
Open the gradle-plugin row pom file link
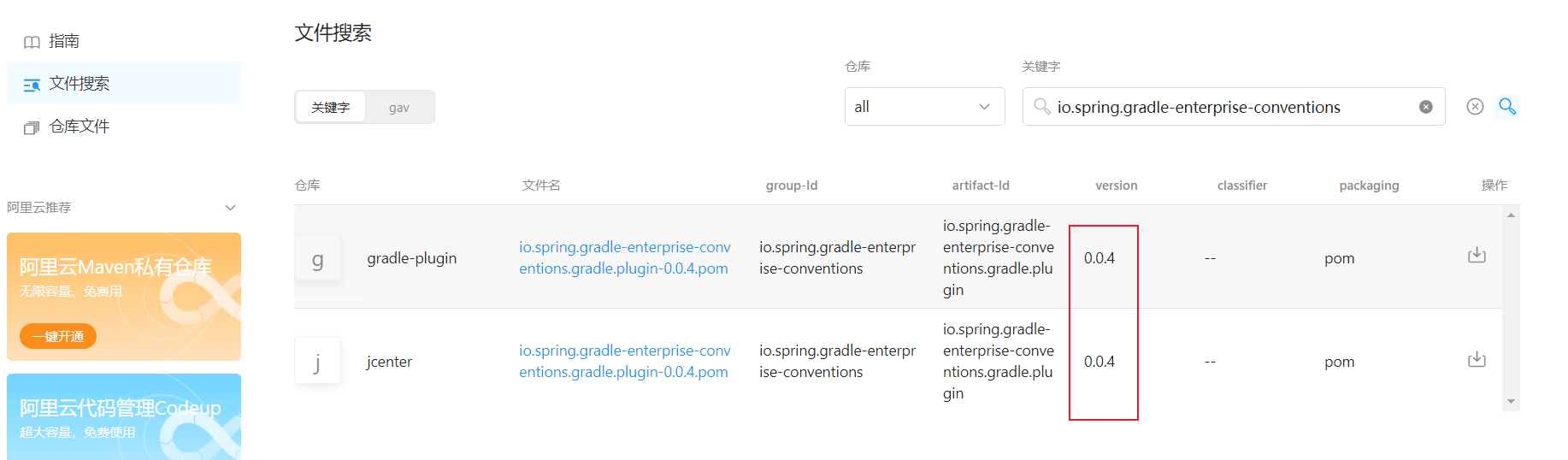pyautogui.click(x=624, y=257)
